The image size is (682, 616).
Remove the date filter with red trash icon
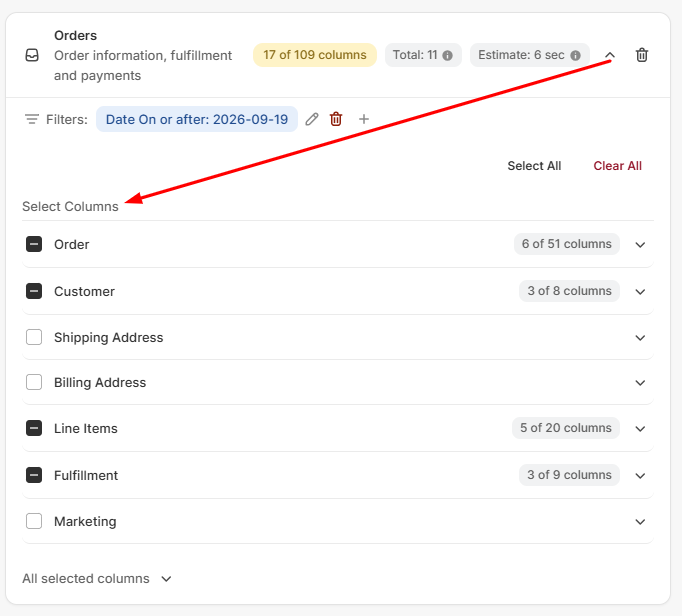(336, 119)
